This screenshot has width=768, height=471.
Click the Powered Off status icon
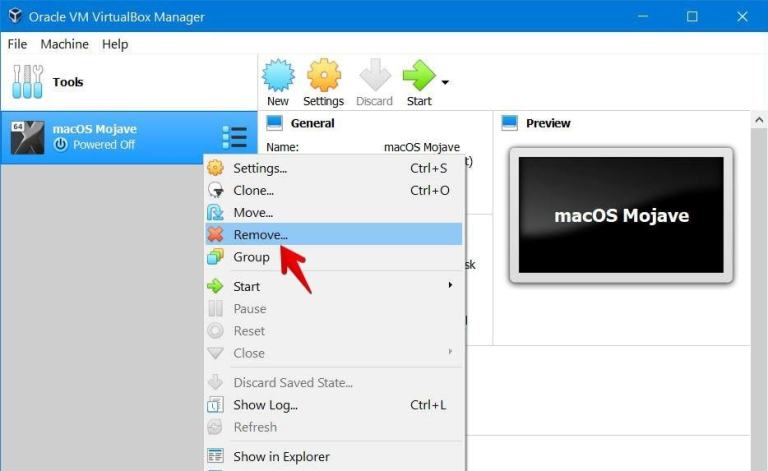[61, 144]
